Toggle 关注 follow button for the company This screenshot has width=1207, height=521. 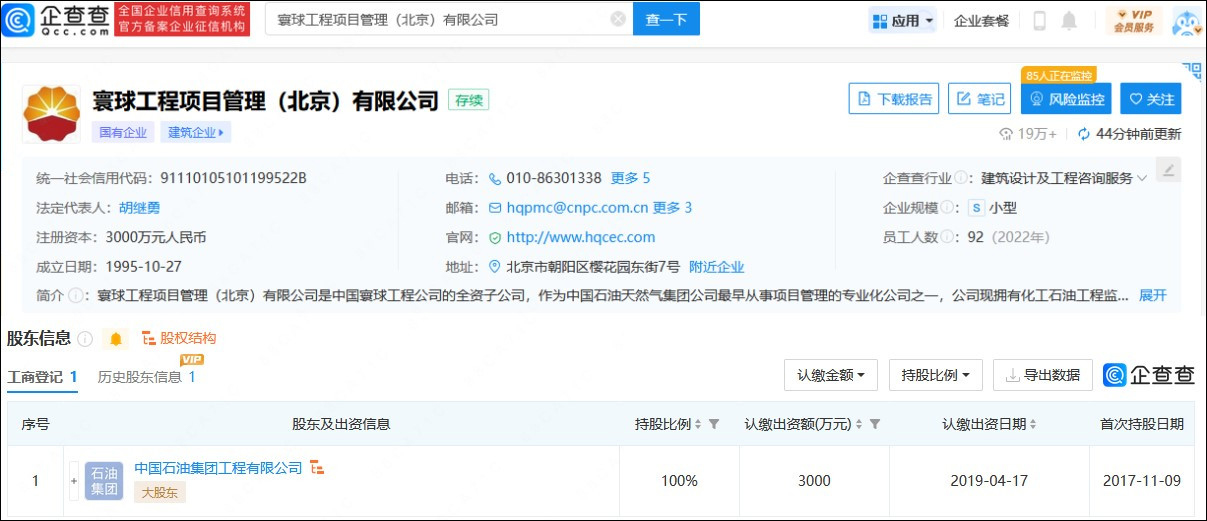(x=1151, y=99)
